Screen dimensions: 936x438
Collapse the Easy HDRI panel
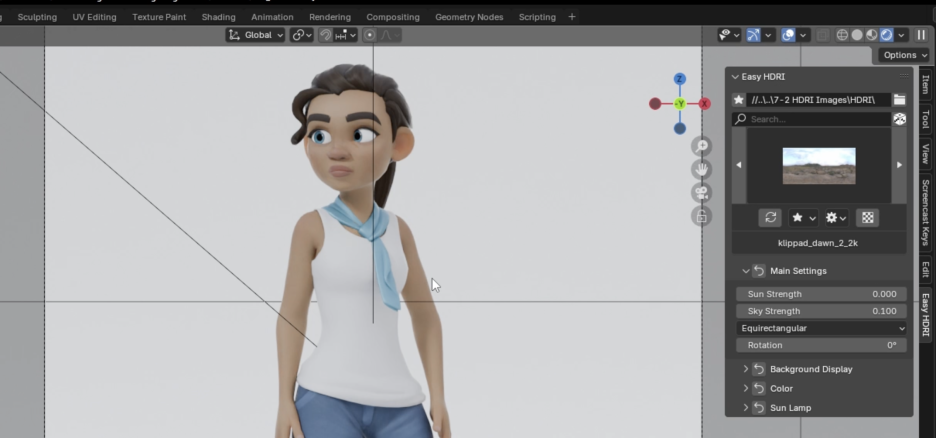pos(735,77)
